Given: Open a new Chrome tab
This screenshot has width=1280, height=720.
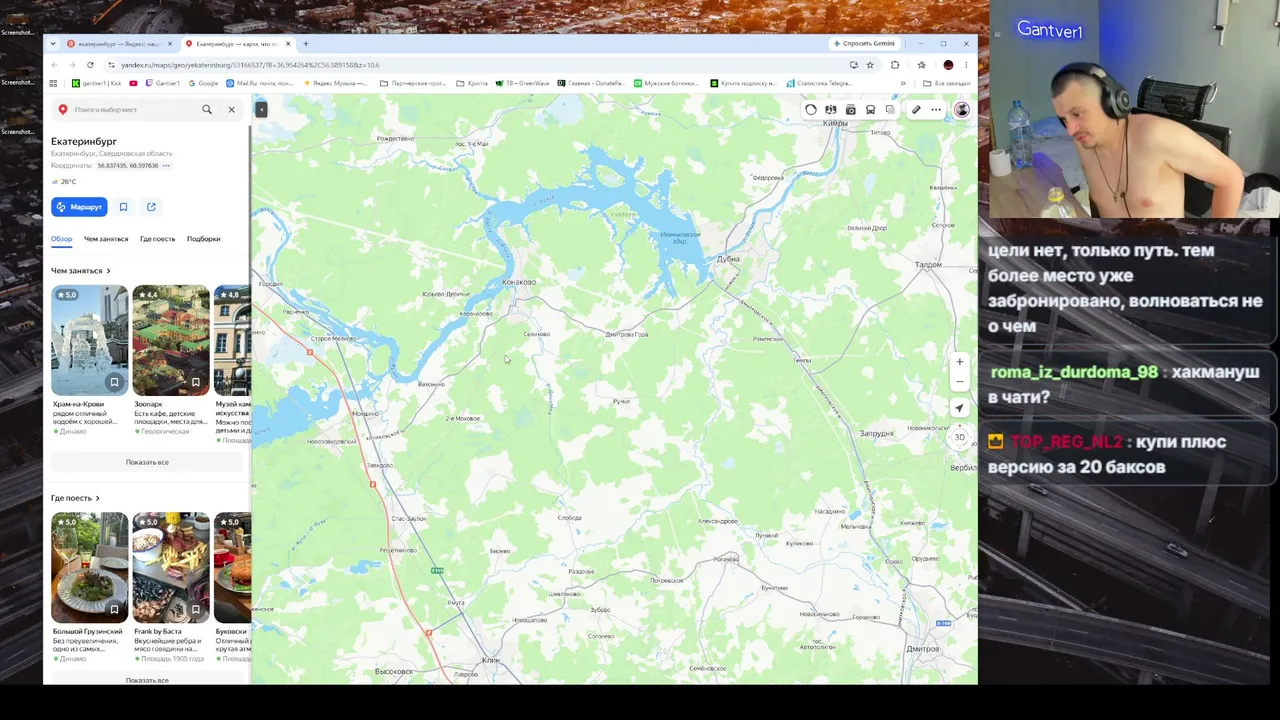Looking at the screenshot, I should point(306,44).
